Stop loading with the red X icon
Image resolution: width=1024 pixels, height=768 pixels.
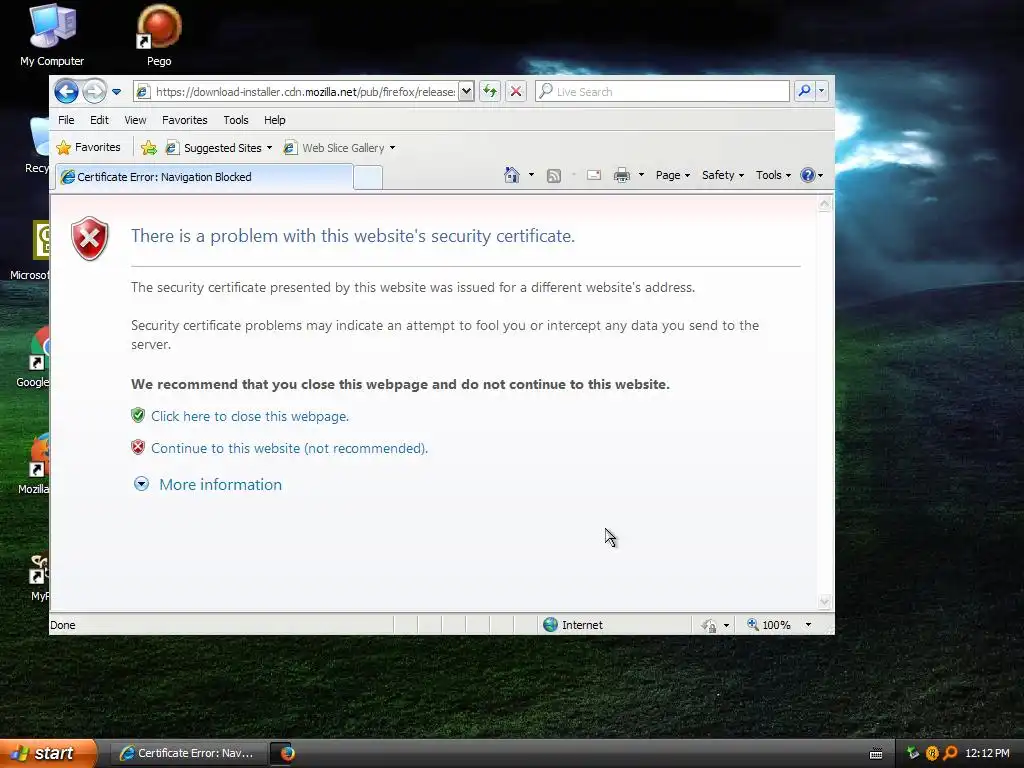[x=516, y=91]
